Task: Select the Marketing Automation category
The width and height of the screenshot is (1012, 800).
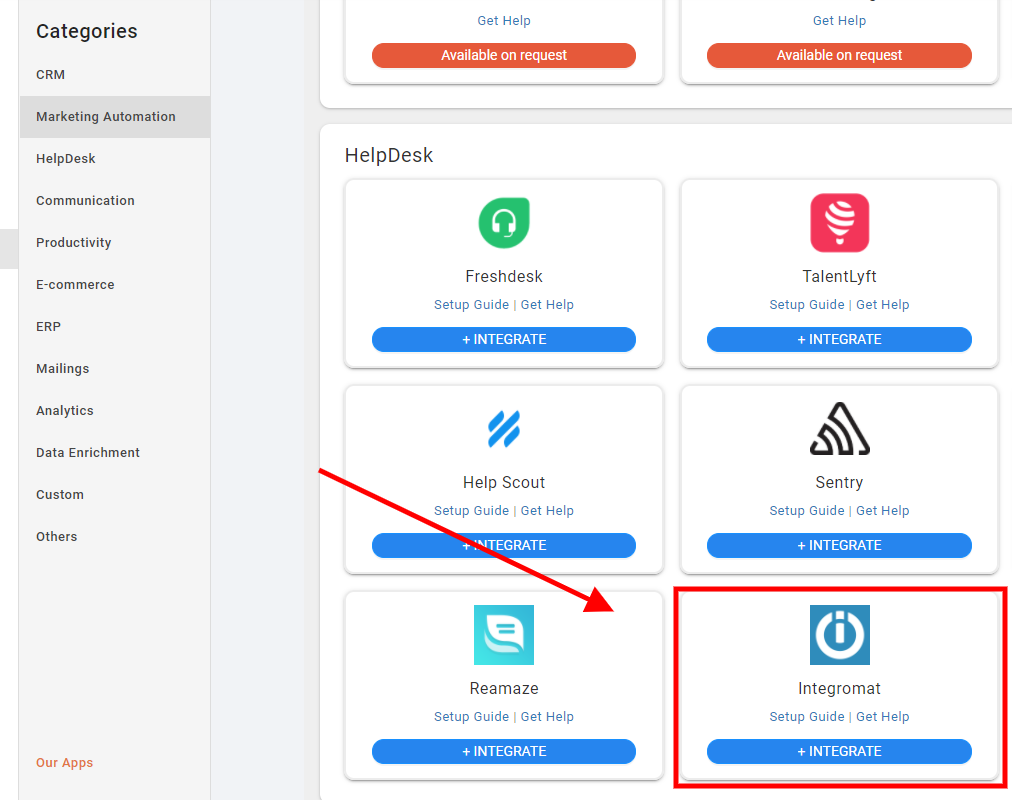Action: (115, 117)
